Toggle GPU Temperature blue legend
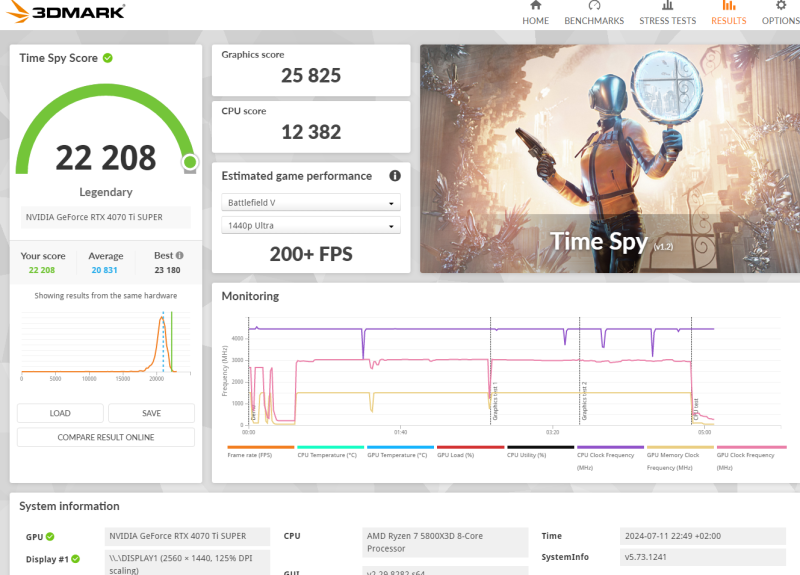This screenshot has height=575, width=800. (400, 452)
